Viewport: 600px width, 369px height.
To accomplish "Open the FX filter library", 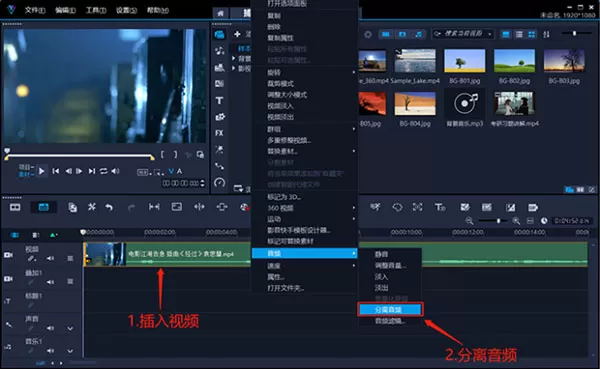I will click(219, 133).
